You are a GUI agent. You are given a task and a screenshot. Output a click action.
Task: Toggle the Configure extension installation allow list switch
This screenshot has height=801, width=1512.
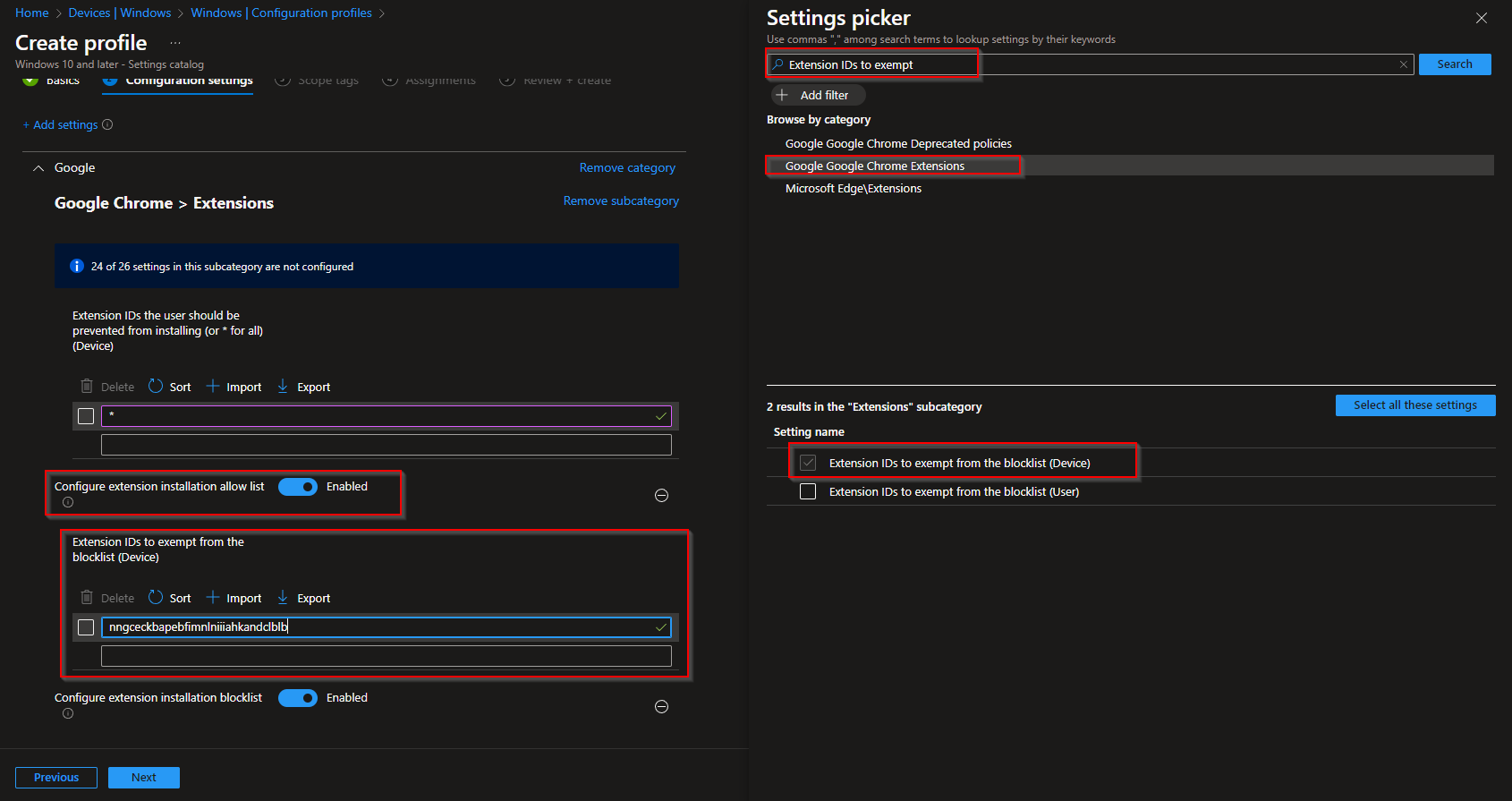[298, 487]
